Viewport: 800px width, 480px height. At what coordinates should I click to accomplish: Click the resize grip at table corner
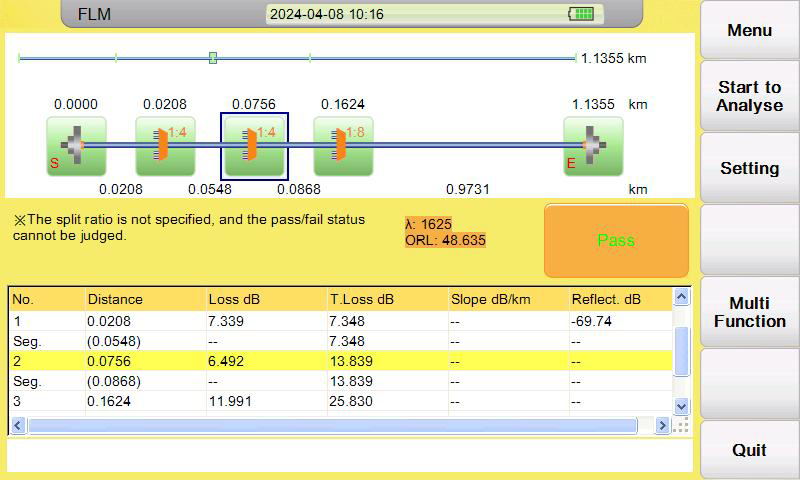[x=681, y=425]
